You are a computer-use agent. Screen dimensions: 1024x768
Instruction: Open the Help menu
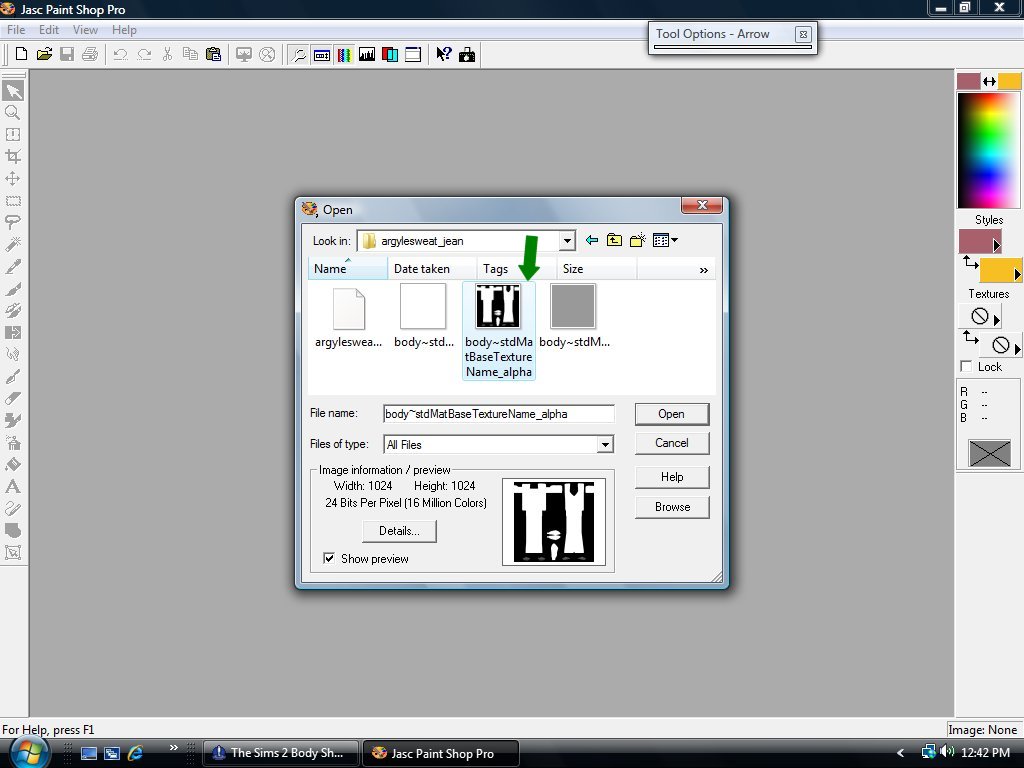(x=124, y=30)
